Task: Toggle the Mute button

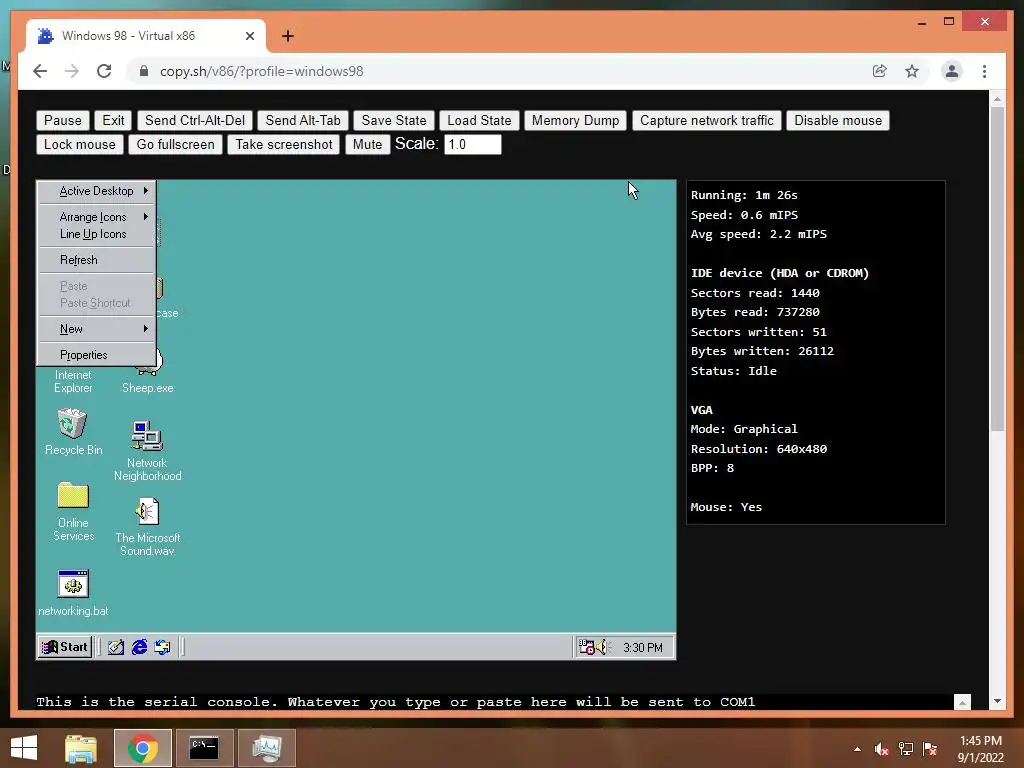Action: (367, 144)
